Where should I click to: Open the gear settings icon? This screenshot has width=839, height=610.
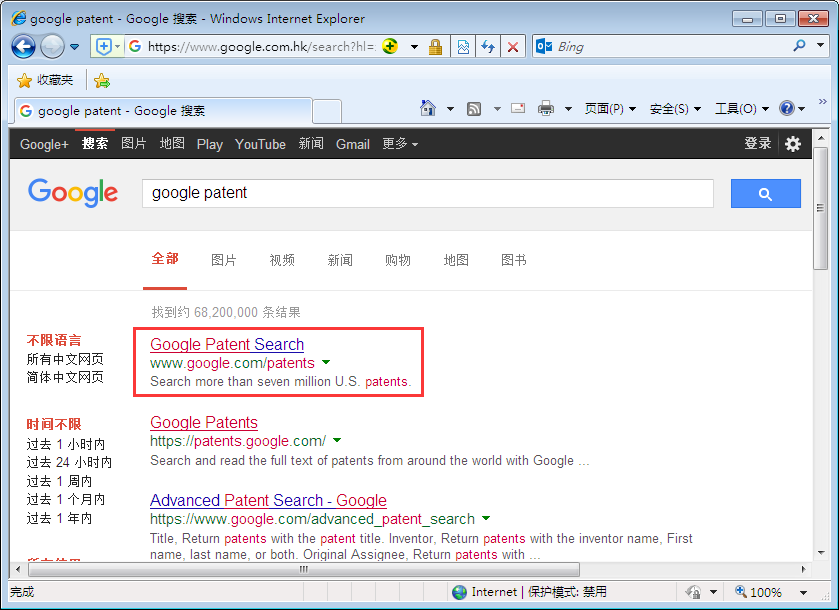pyautogui.click(x=792, y=144)
